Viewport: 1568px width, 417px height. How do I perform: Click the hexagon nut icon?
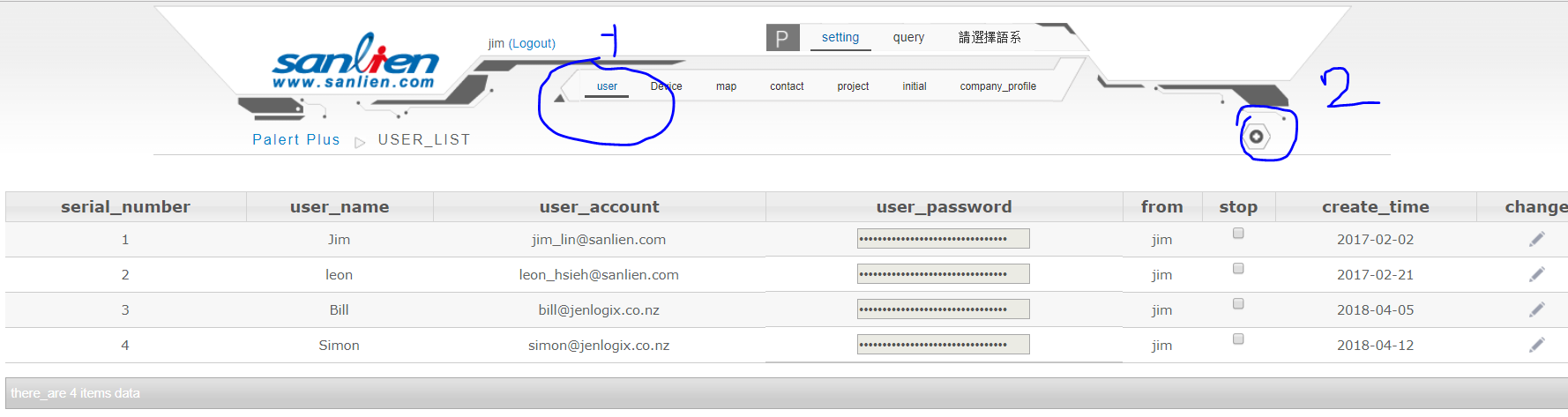[1256, 137]
